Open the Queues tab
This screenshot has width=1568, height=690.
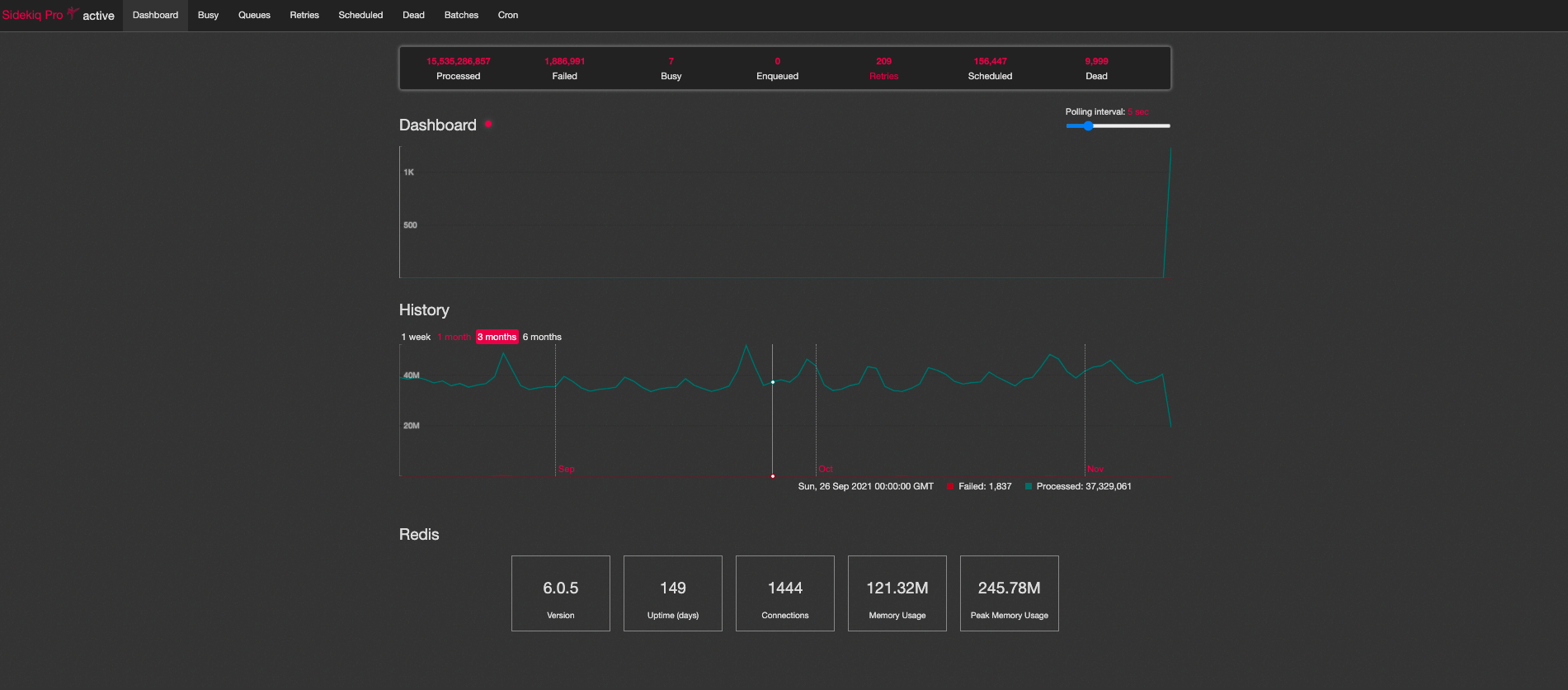click(254, 15)
